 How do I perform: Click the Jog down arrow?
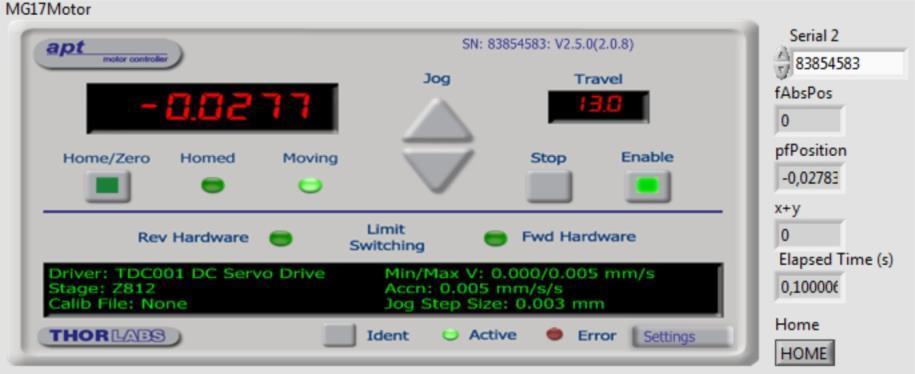(x=438, y=170)
